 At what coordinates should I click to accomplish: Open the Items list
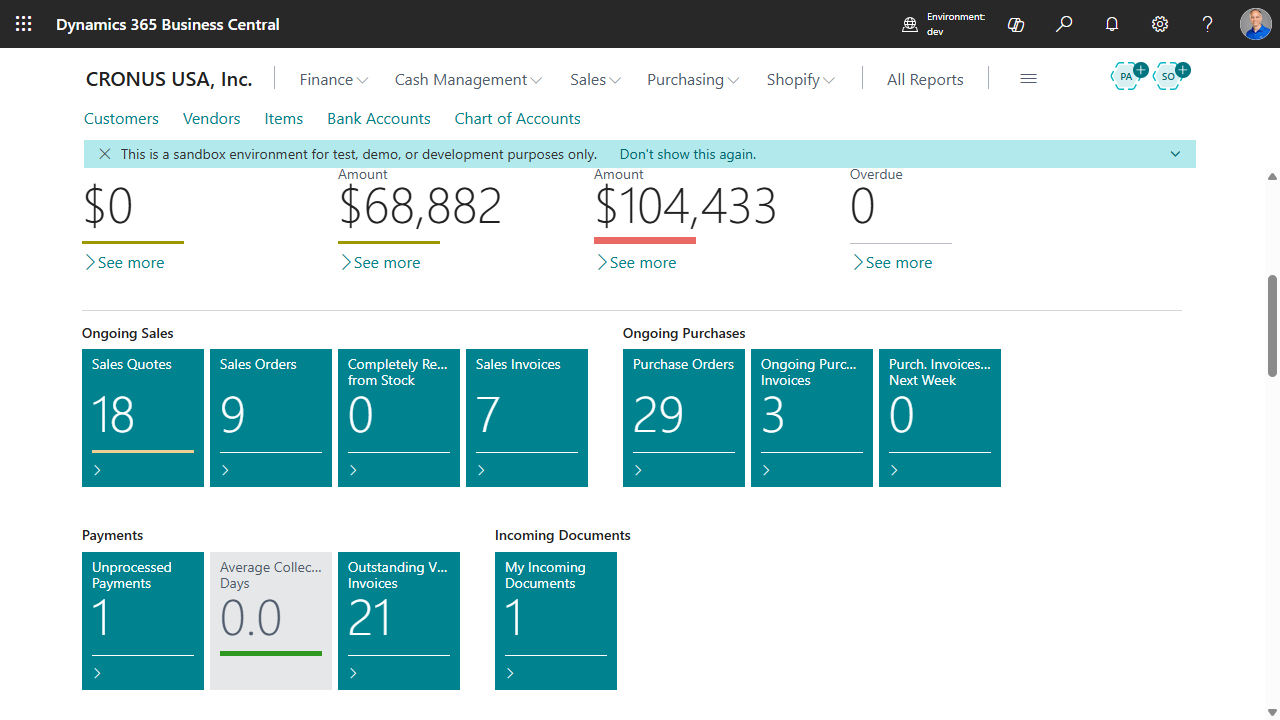(x=284, y=119)
